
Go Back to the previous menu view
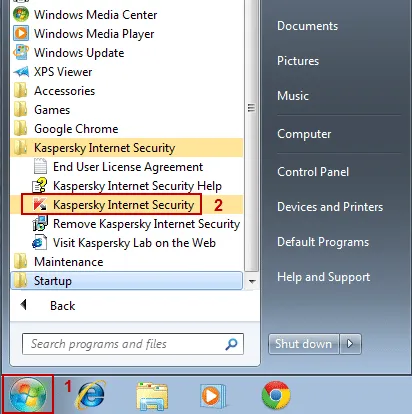pyautogui.click(x=49, y=305)
